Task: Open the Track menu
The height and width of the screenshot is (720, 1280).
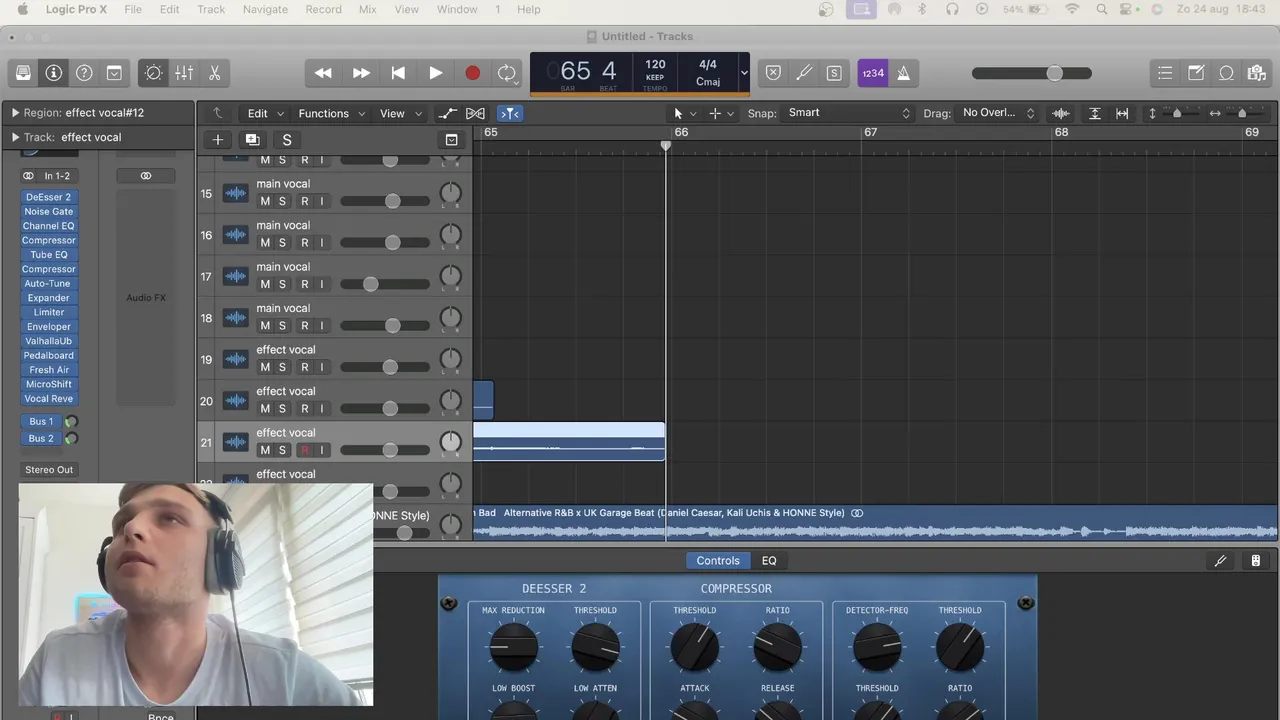Action: pyautogui.click(x=211, y=9)
